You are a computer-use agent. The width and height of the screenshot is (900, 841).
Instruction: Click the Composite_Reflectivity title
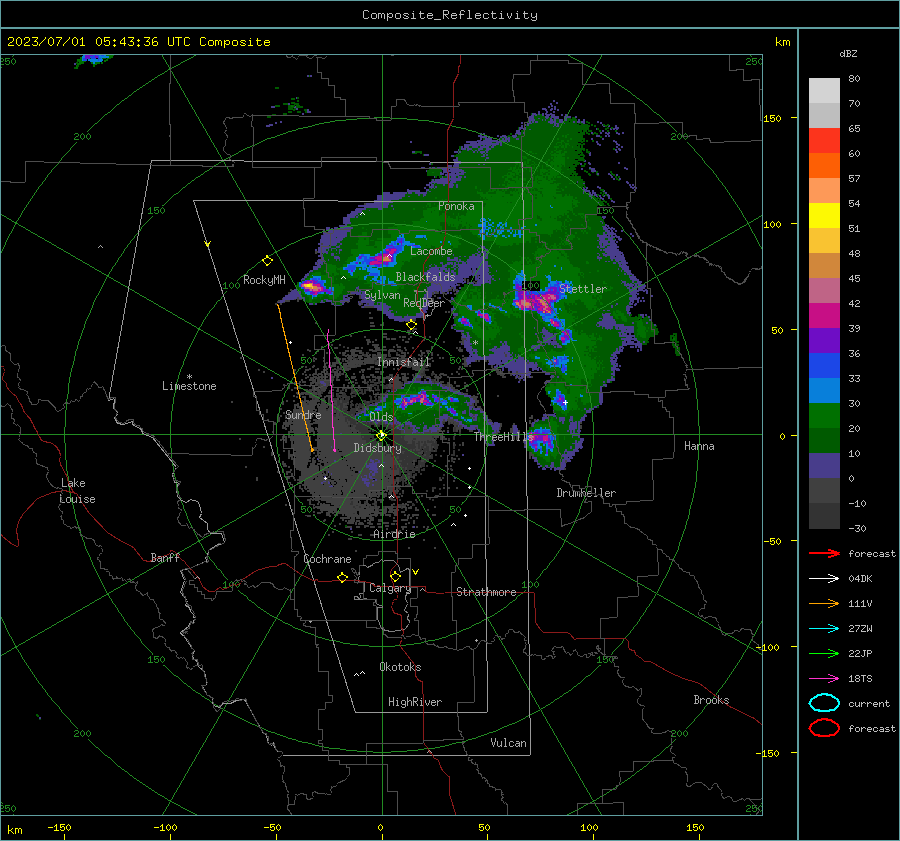[x=450, y=15]
